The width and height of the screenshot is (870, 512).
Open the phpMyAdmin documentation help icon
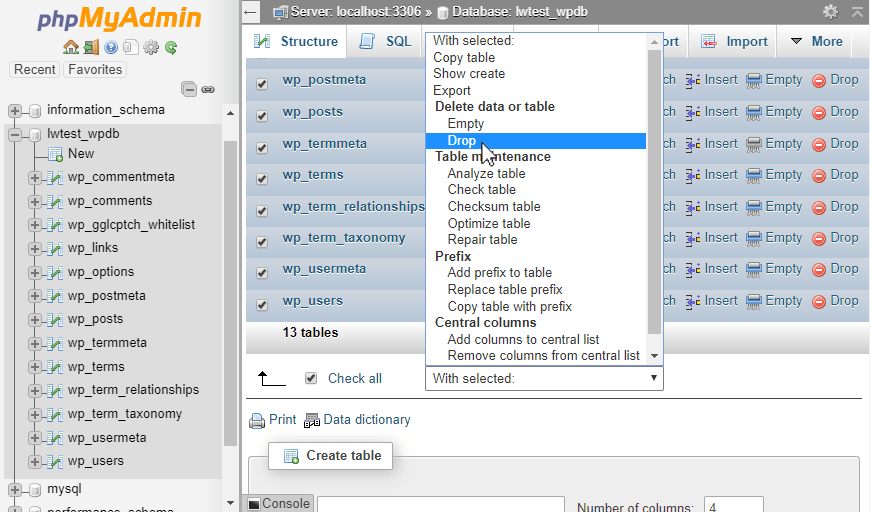coord(111,48)
